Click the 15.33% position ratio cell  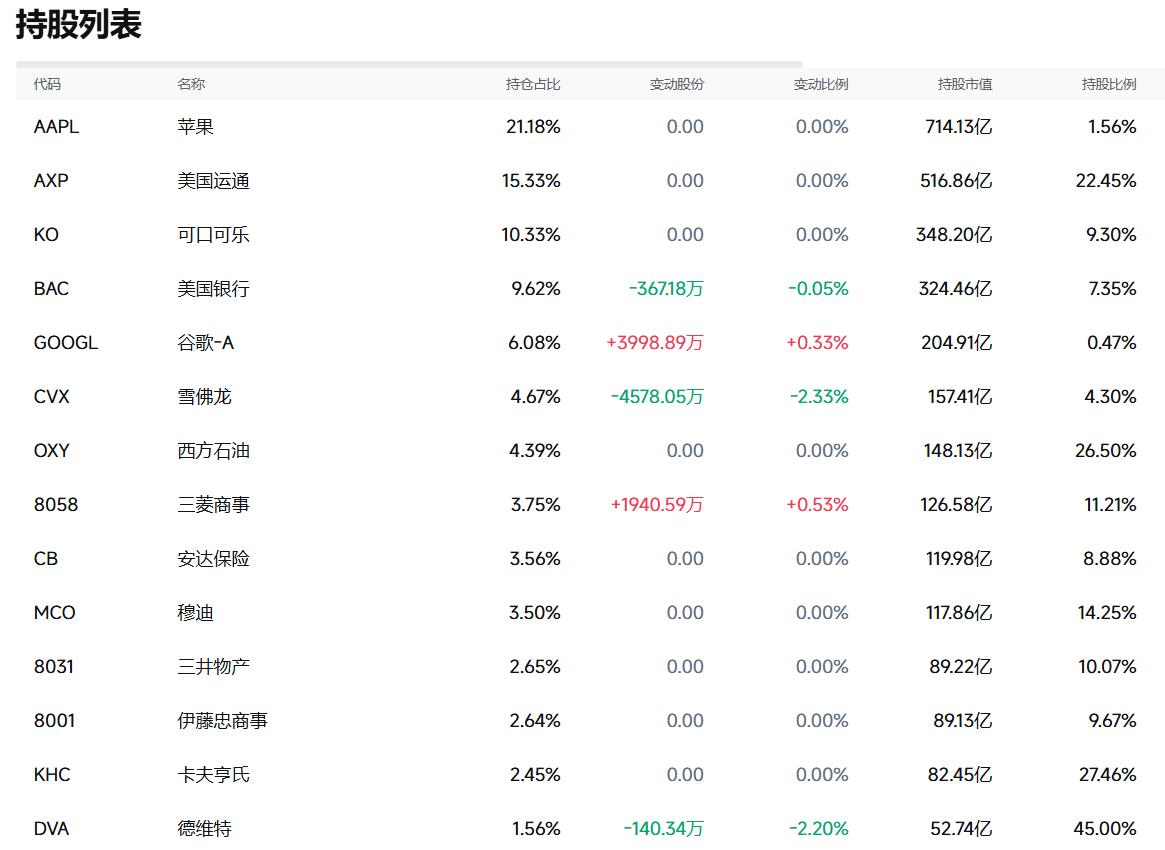click(531, 181)
